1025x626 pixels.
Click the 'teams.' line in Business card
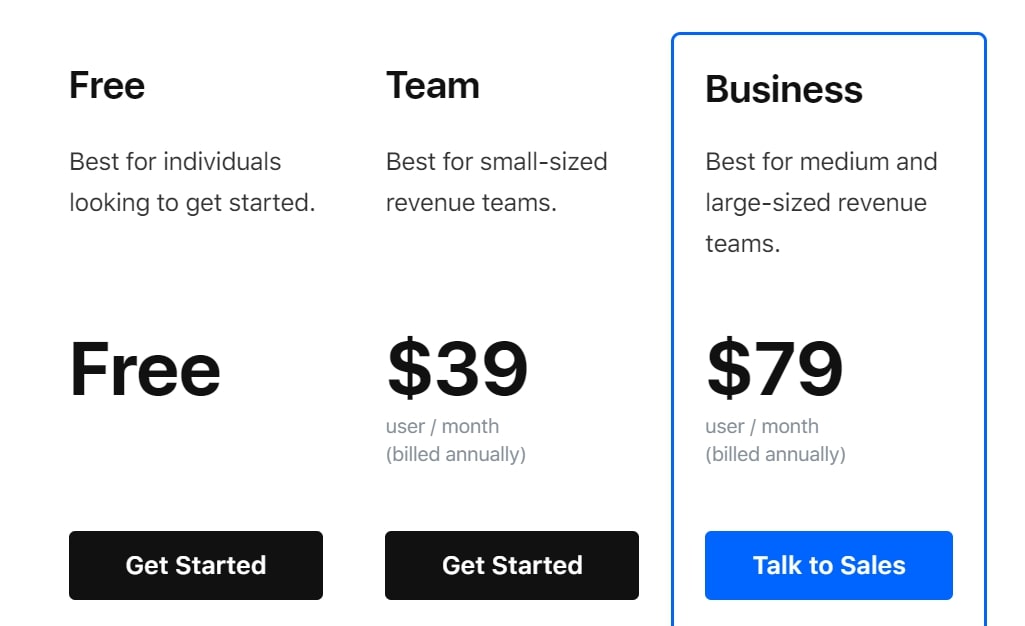tap(743, 244)
